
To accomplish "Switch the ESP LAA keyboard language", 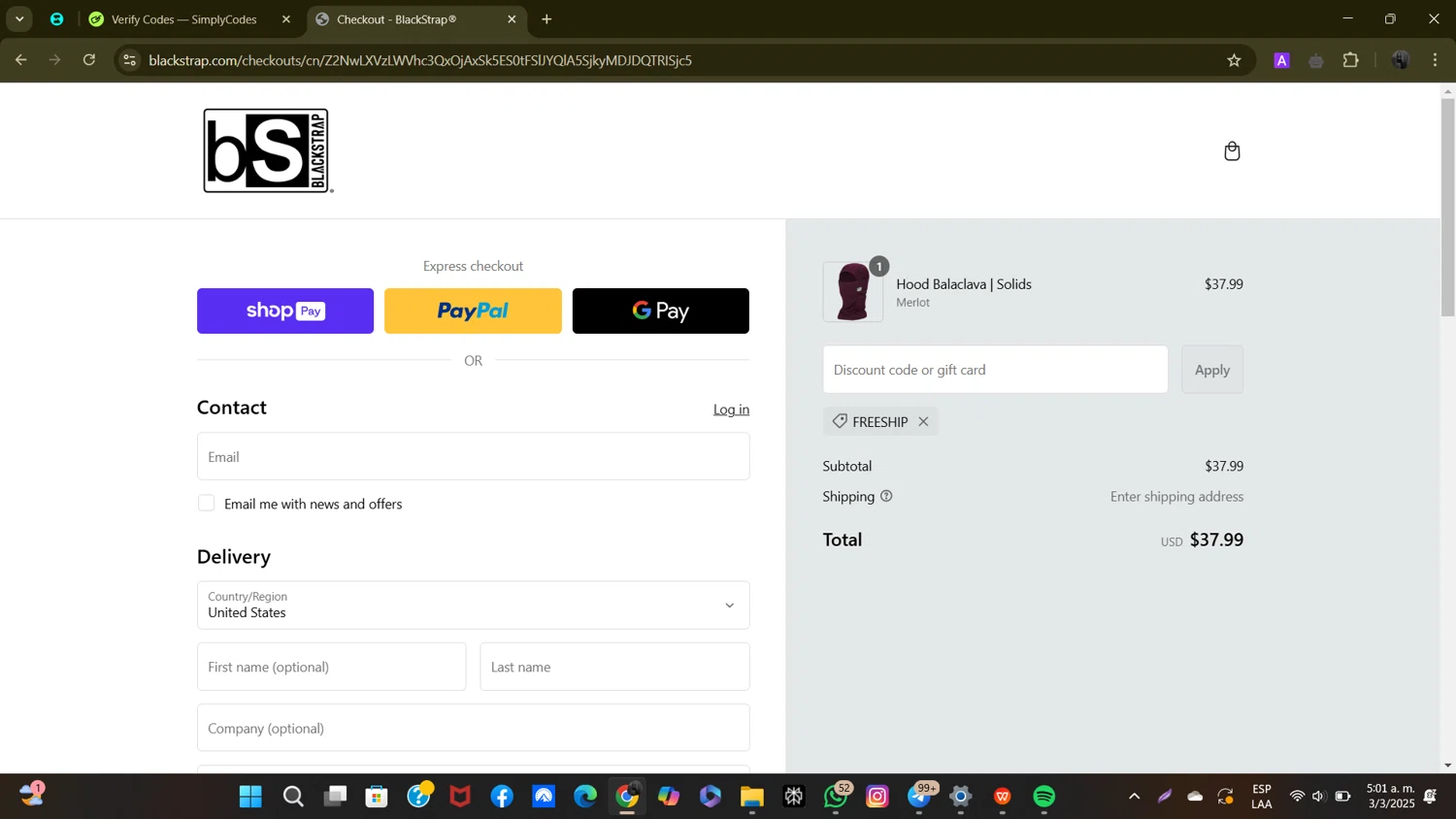I will pos(1262,796).
